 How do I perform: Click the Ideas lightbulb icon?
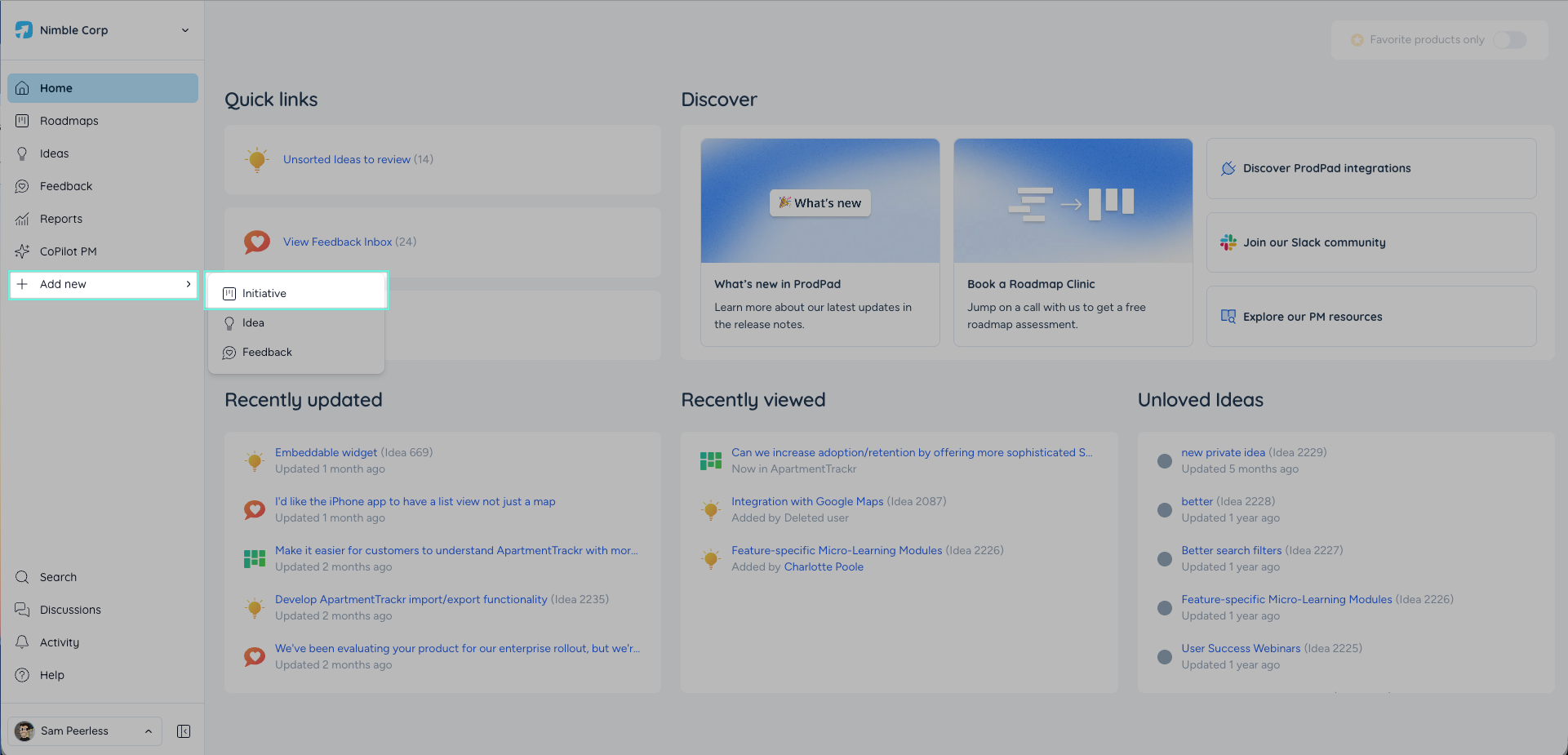click(x=23, y=153)
